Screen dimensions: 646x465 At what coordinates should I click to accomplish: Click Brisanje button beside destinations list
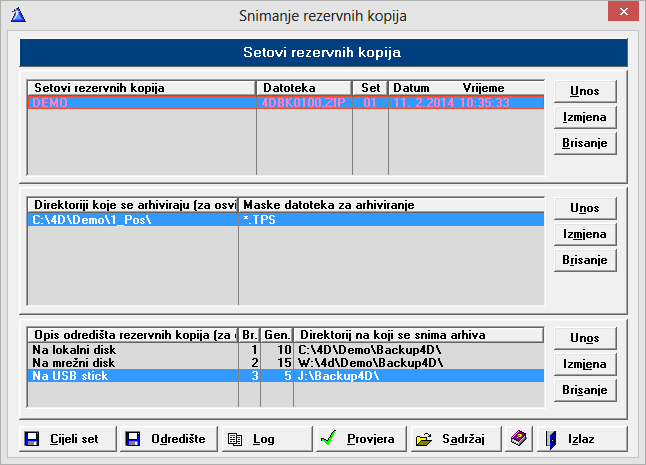(x=585, y=390)
